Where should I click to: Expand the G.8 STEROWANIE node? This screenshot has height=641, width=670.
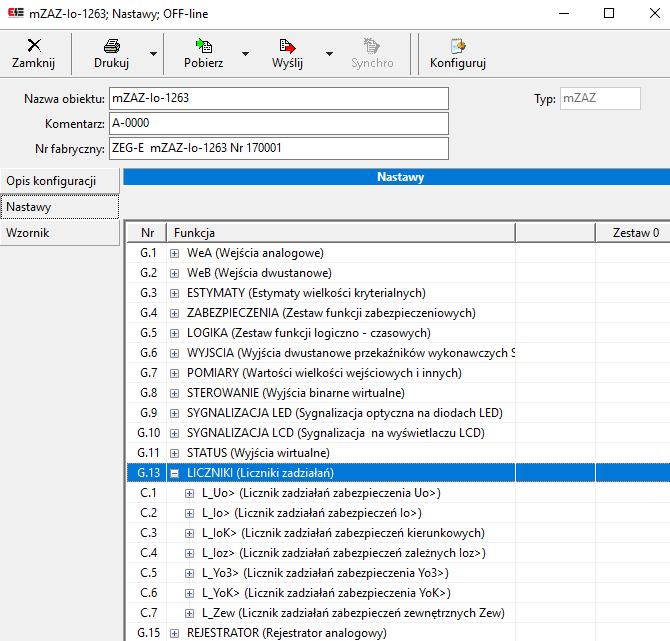click(174, 394)
